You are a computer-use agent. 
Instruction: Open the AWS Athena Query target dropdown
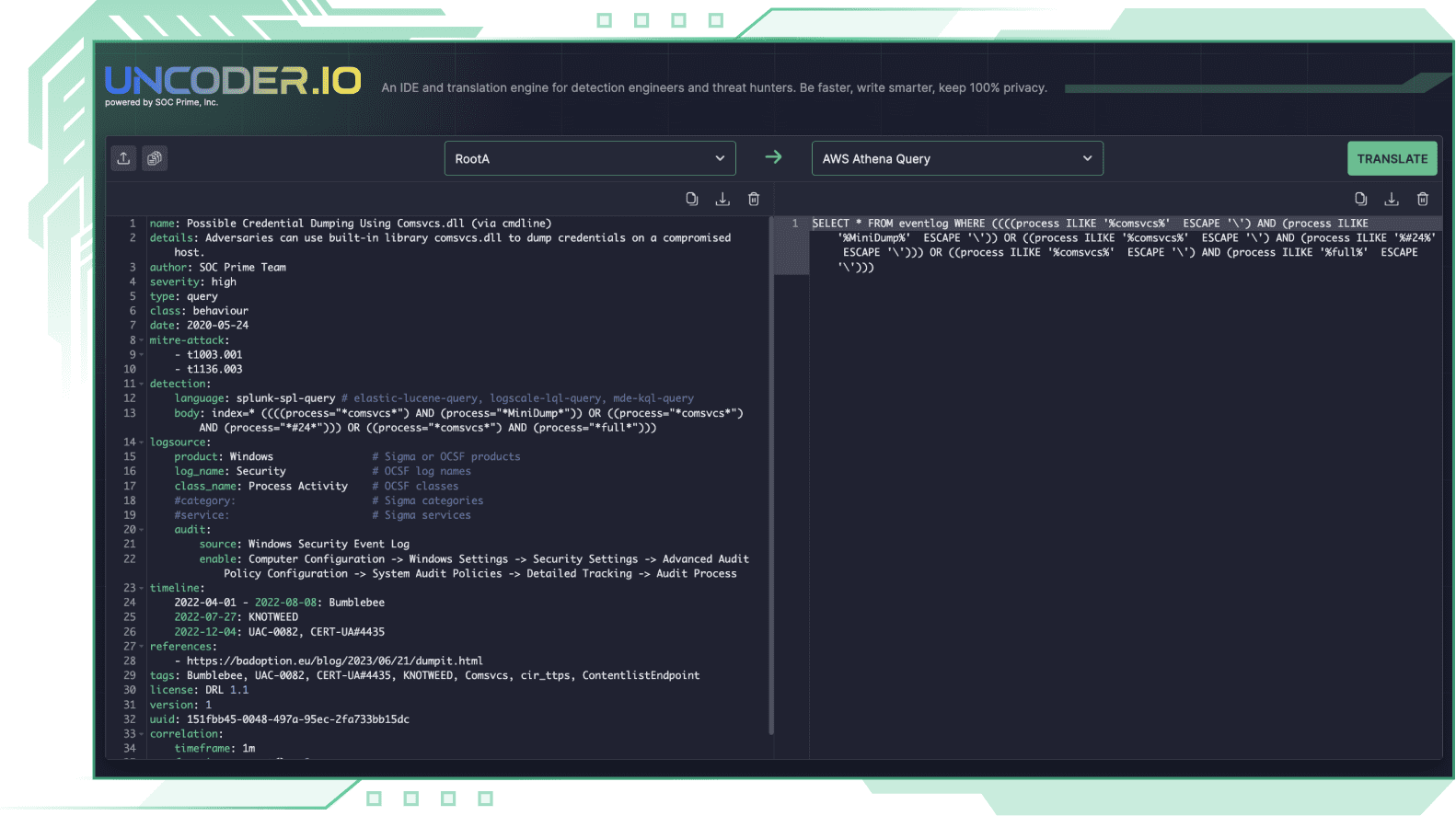point(956,158)
